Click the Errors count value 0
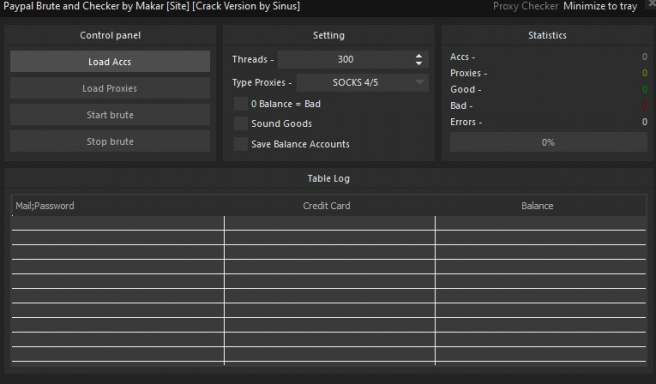The width and height of the screenshot is (656, 384). click(645, 122)
